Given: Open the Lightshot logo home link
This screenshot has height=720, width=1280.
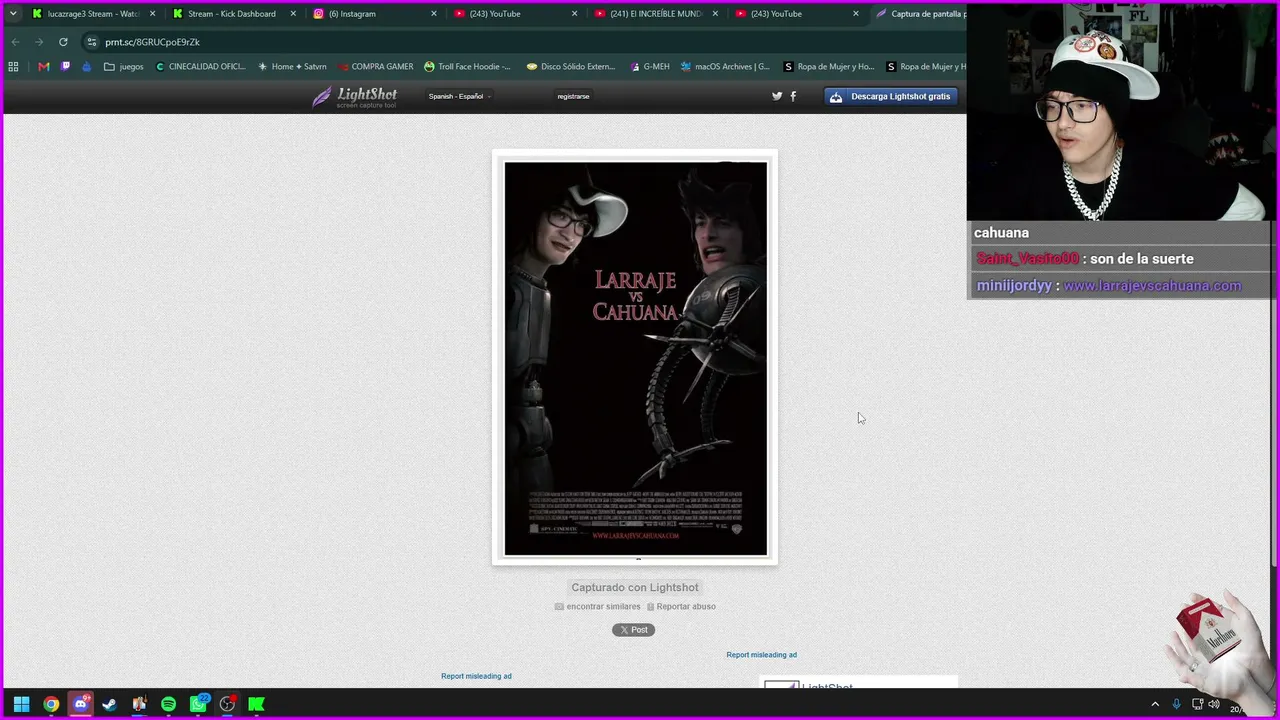Looking at the screenshot, I should [x=355, y=96].
